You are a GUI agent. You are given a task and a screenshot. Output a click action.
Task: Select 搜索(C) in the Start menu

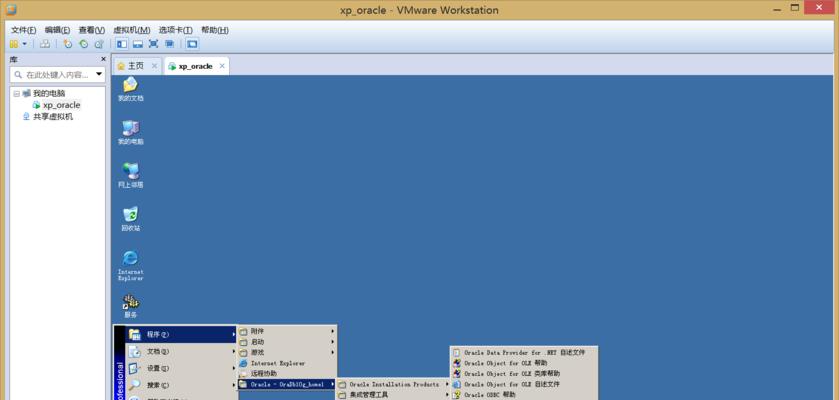(x=181, y=384)
